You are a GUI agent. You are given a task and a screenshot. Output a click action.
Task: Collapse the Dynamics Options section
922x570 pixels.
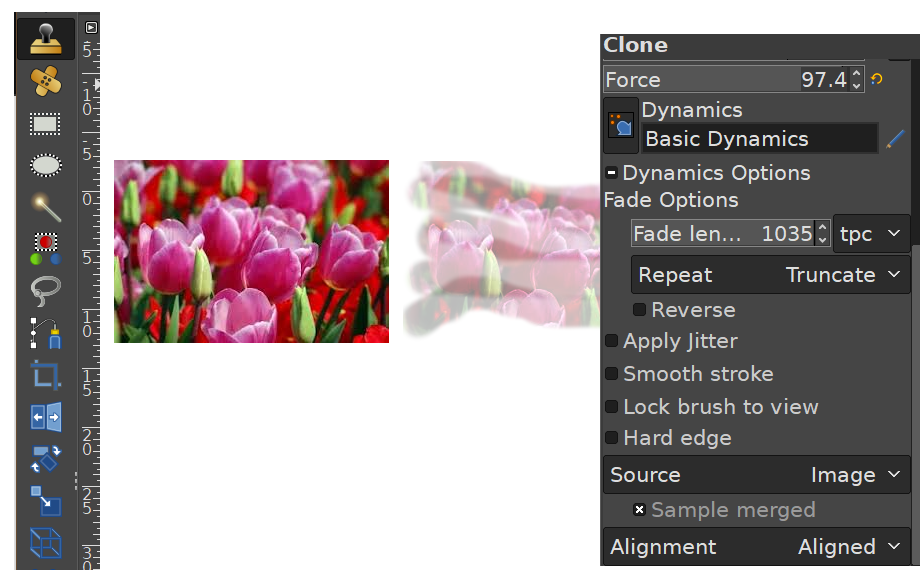(x=612, y=173)
